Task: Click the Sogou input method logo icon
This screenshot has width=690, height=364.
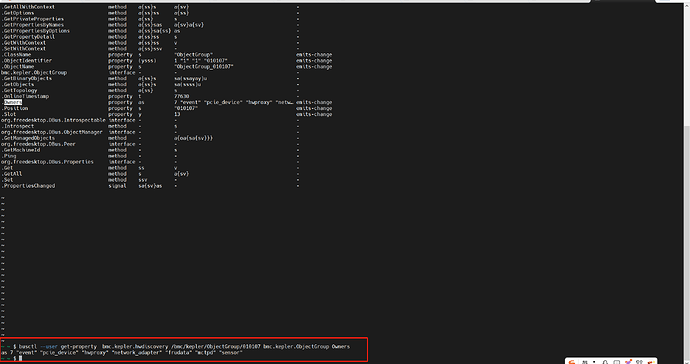Action: (572, 362)
